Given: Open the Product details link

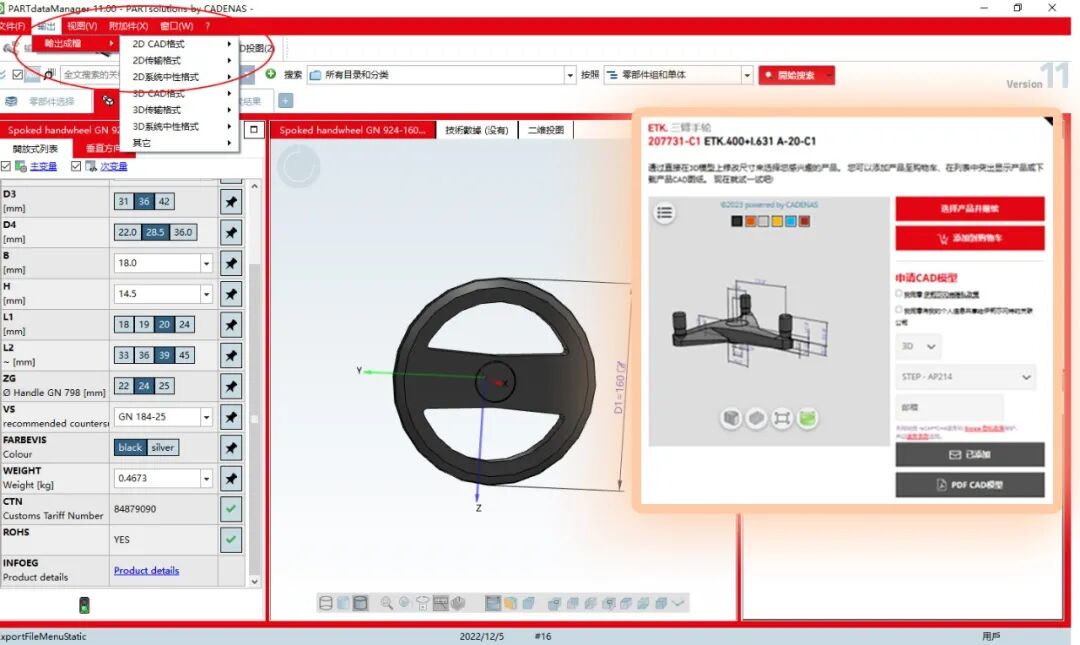Looking at the screenshot, I should 146,571.
